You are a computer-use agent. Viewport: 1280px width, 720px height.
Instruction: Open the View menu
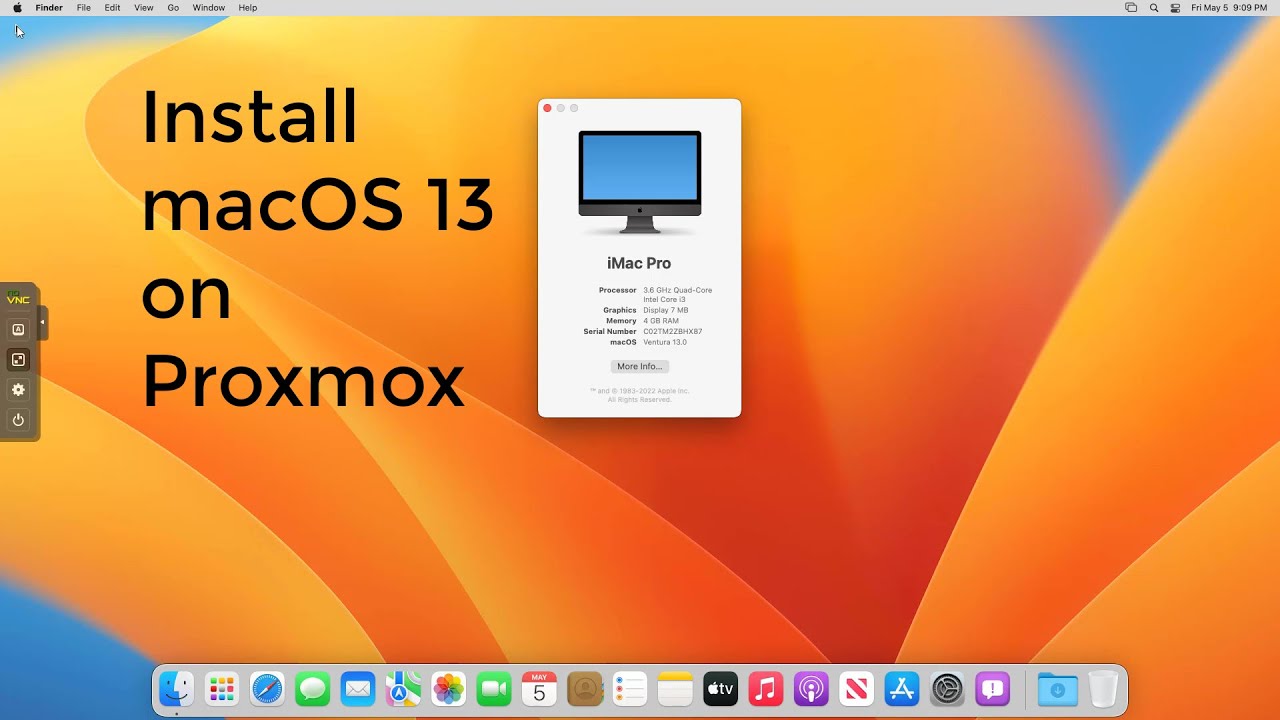[144, 7]
